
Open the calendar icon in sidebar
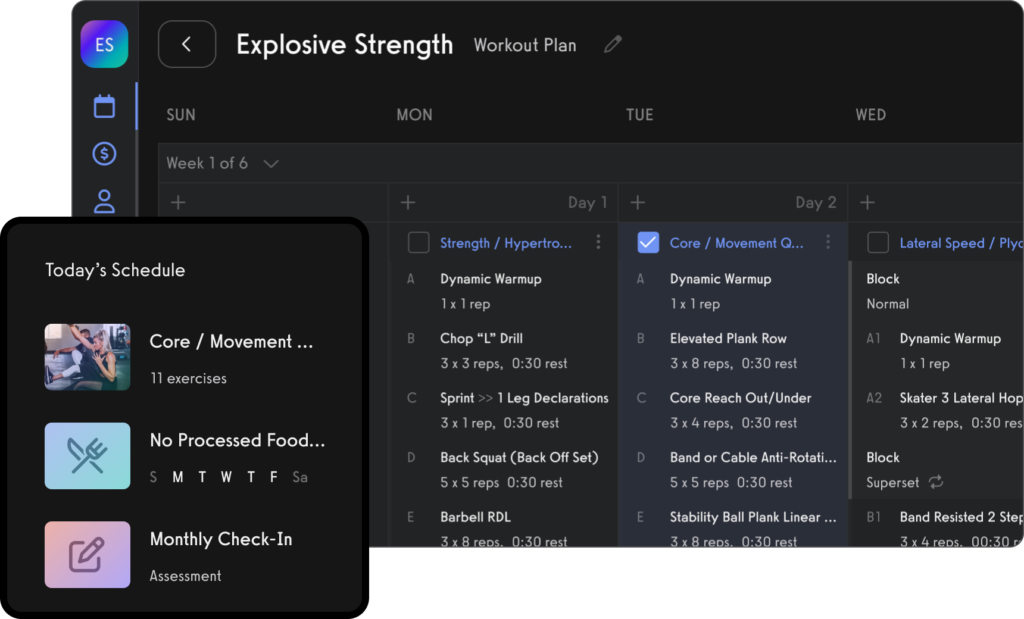104,107
